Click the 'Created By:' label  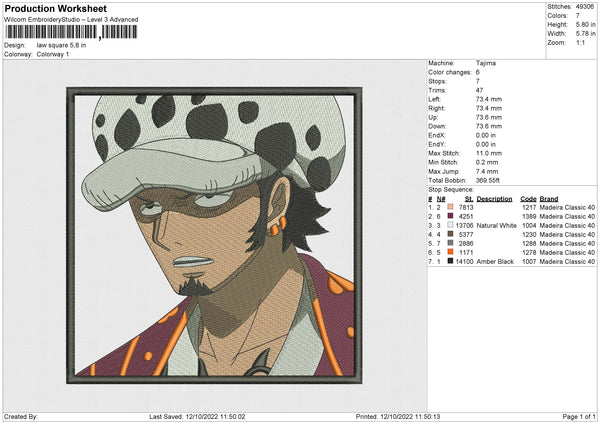(21, 416)
